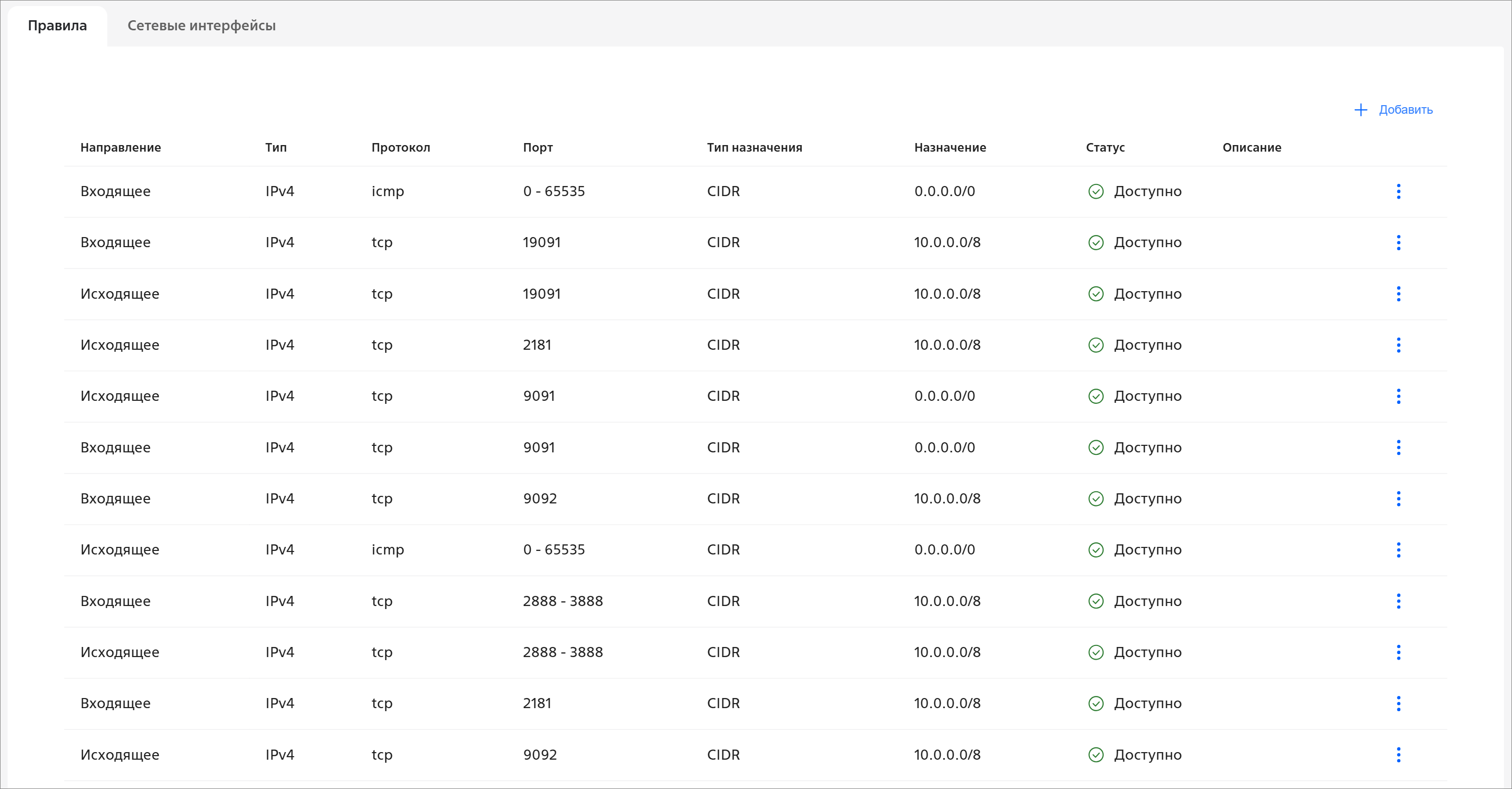The width and height of the screenshot is (1512, 789).
Task: Click the Порт column header
Action: 538,148
